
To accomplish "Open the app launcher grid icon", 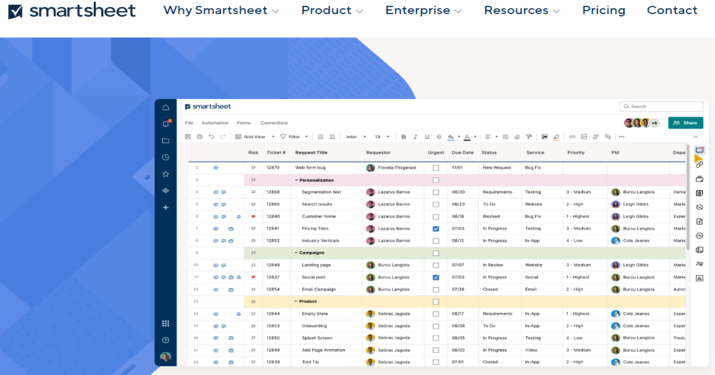I will click(166, 323).
